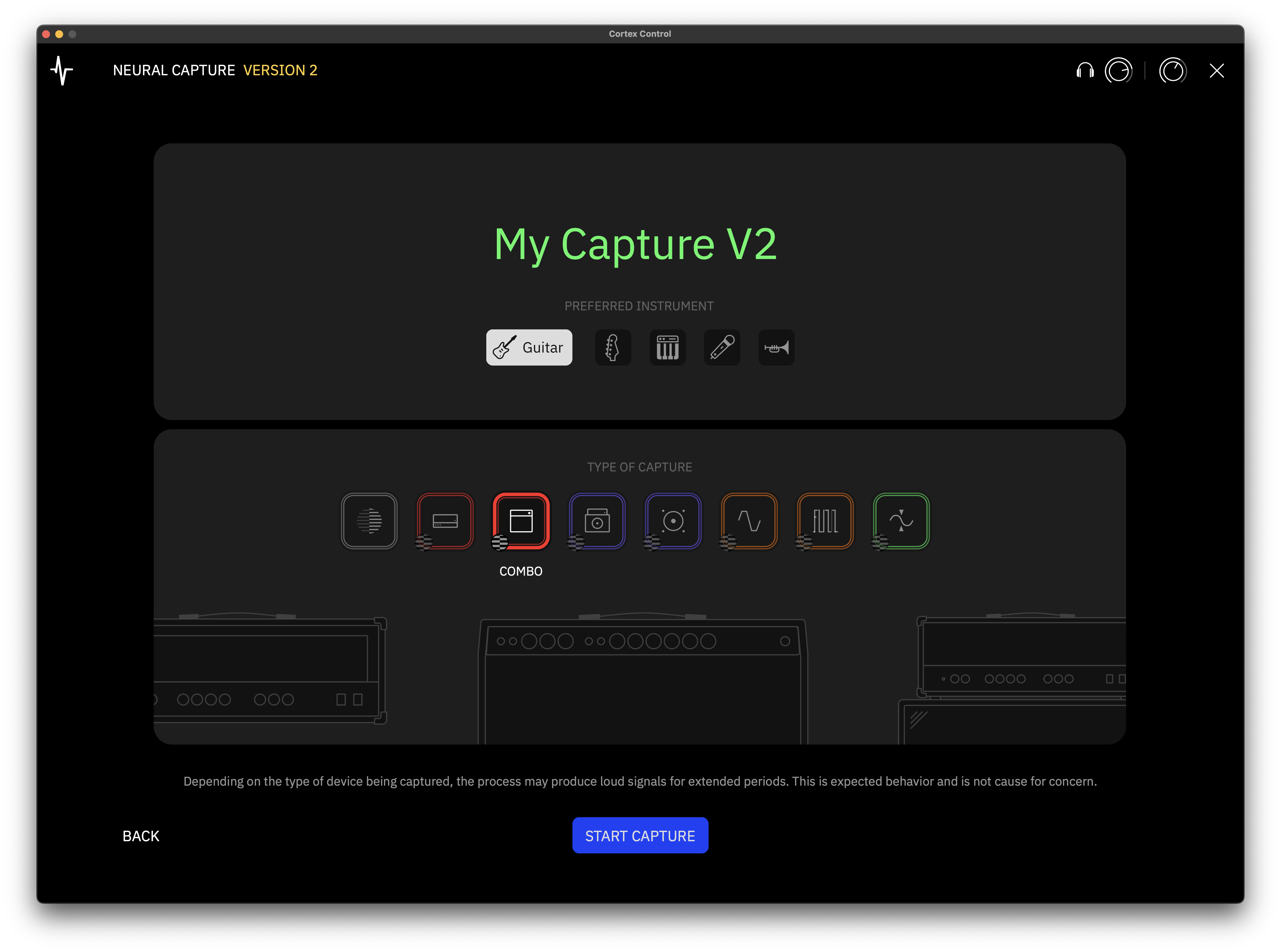Pick the gray striped sphere capture type
This screenshot has height=952, width=1281.
coord(369,521)
